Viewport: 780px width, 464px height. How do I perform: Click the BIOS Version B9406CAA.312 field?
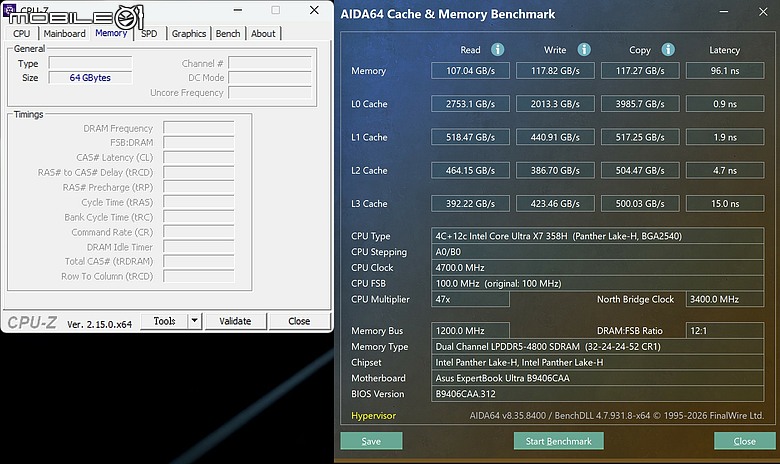[597, 394]
